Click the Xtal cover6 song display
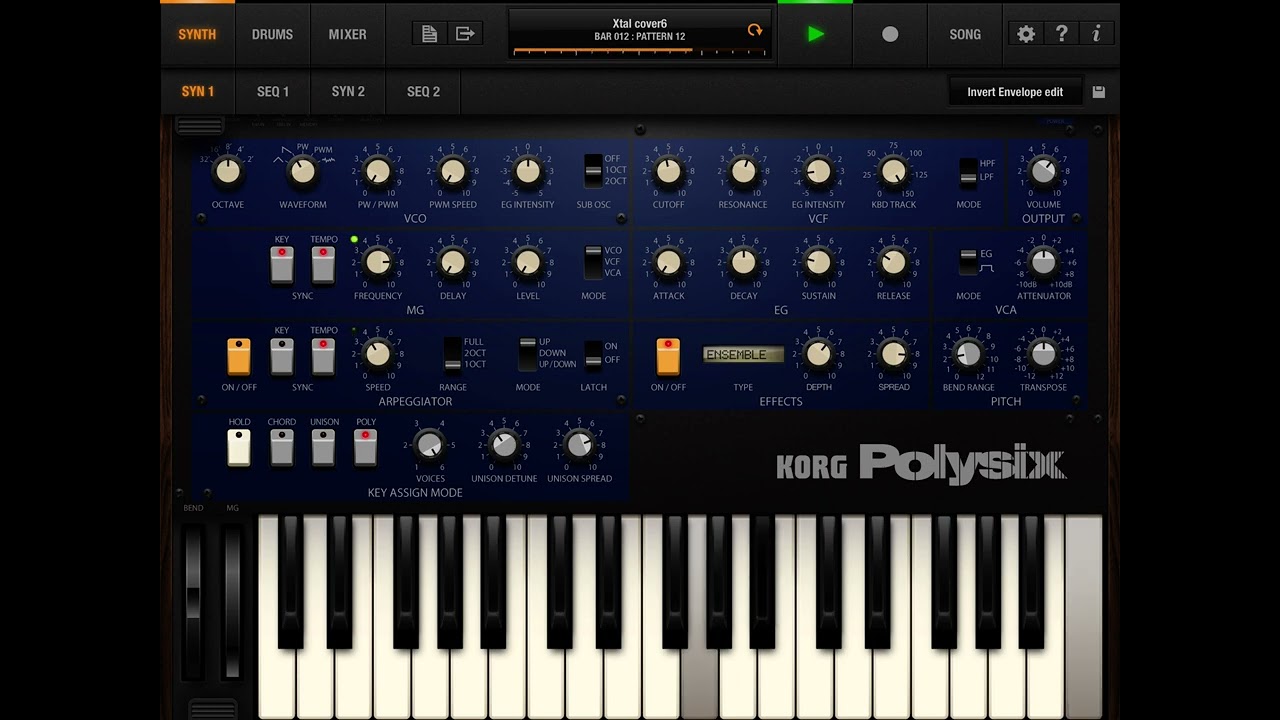 point(640,34)
